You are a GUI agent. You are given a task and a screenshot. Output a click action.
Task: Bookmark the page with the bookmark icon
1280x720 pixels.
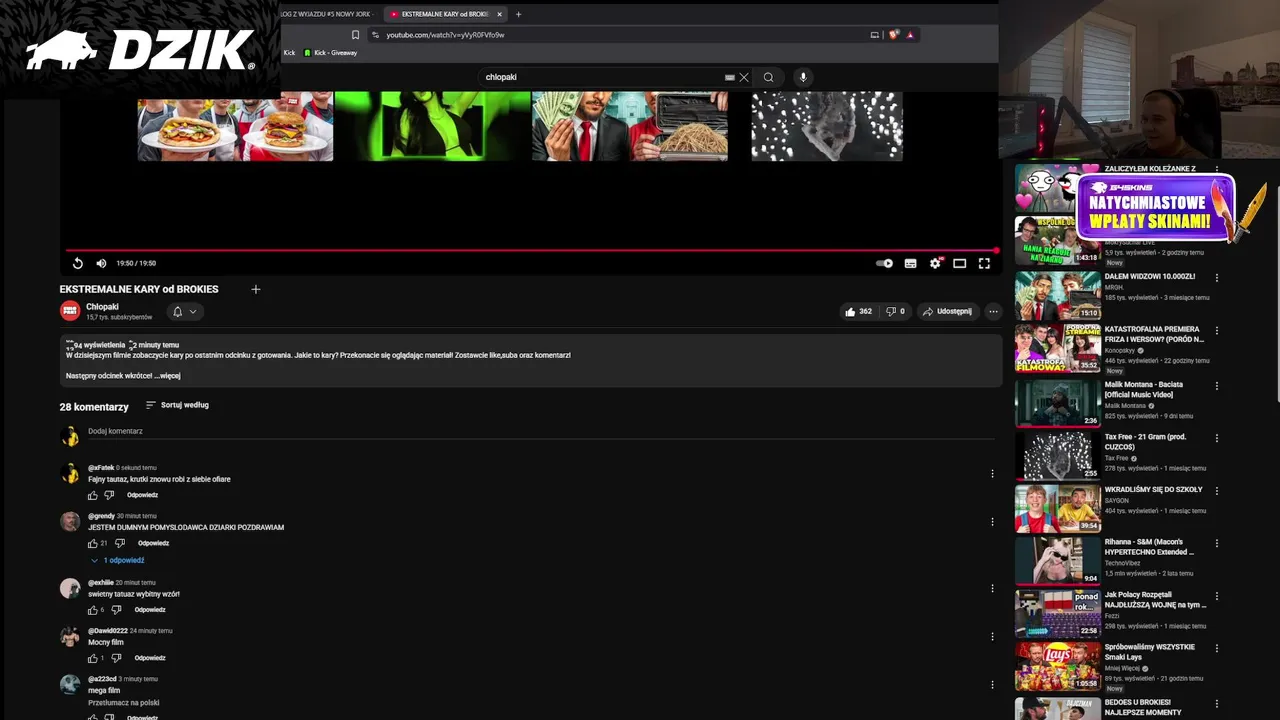(355, 35)
